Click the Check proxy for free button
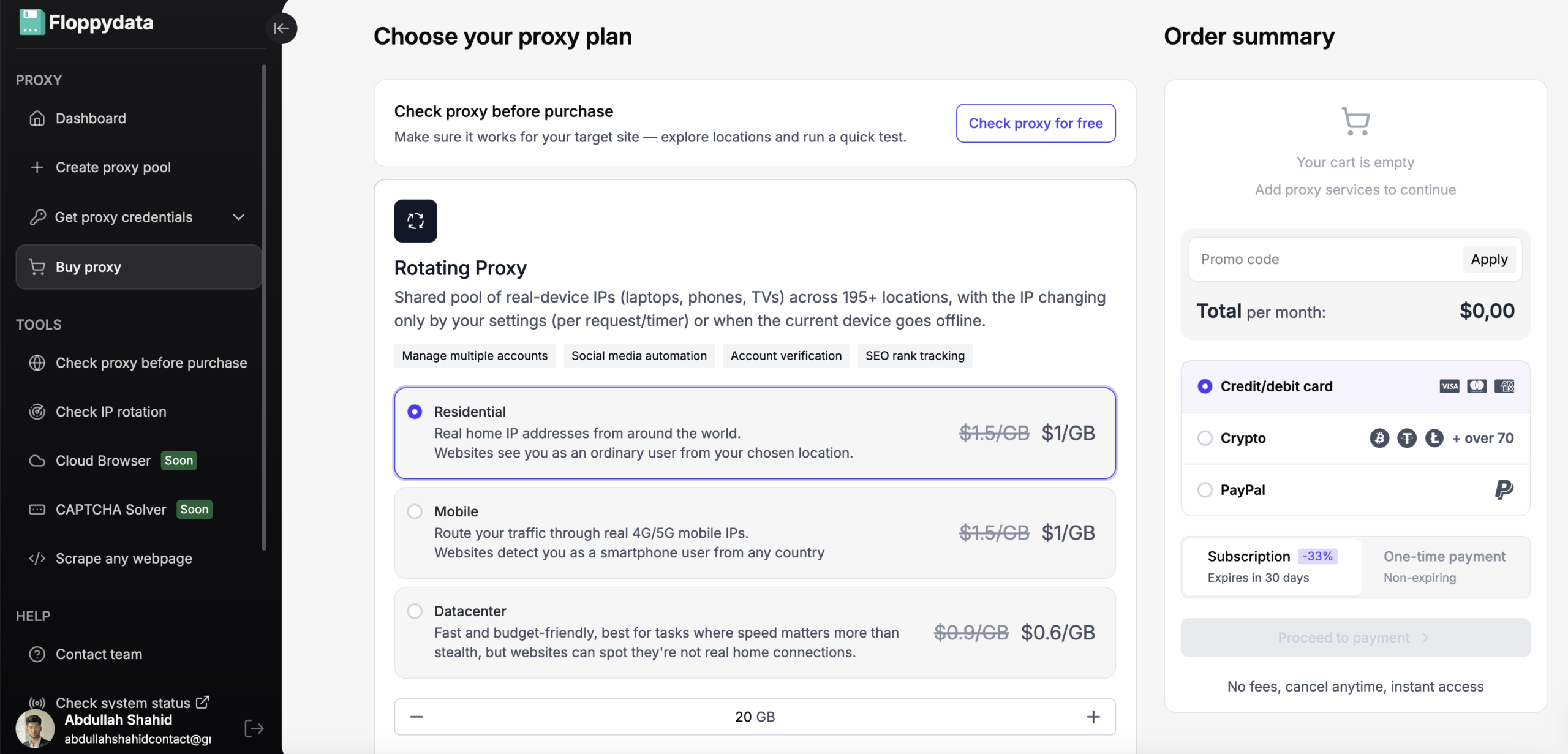 click(x=1035, y=123)
